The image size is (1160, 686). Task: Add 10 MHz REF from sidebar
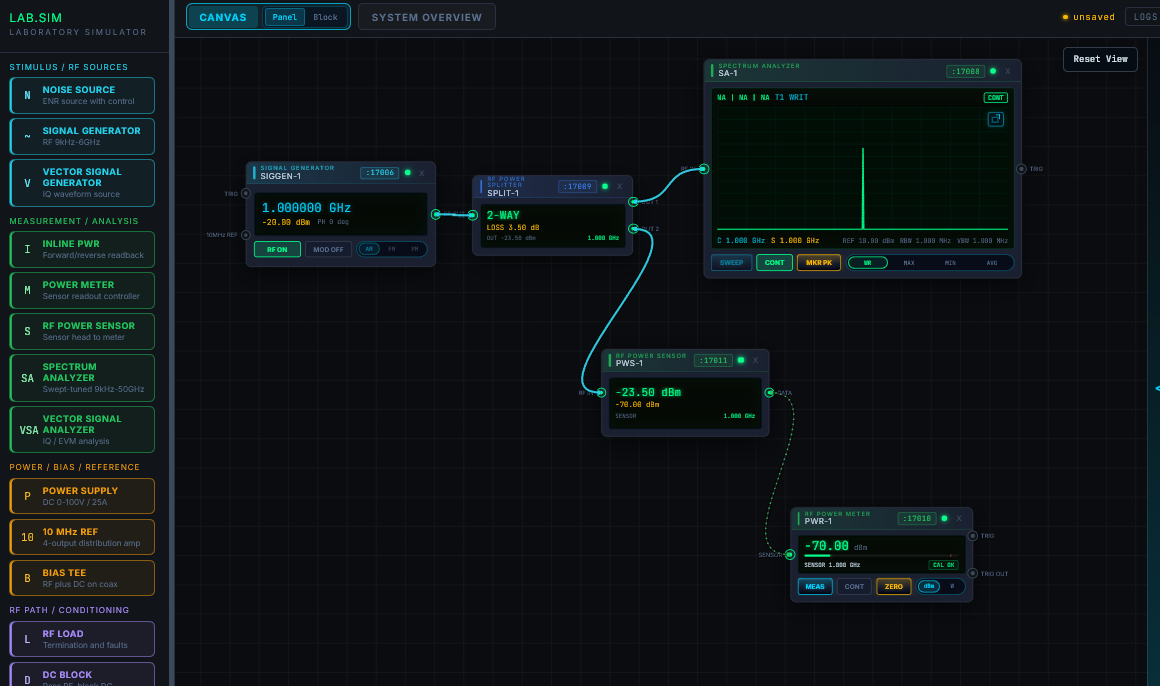click(82, 537)
